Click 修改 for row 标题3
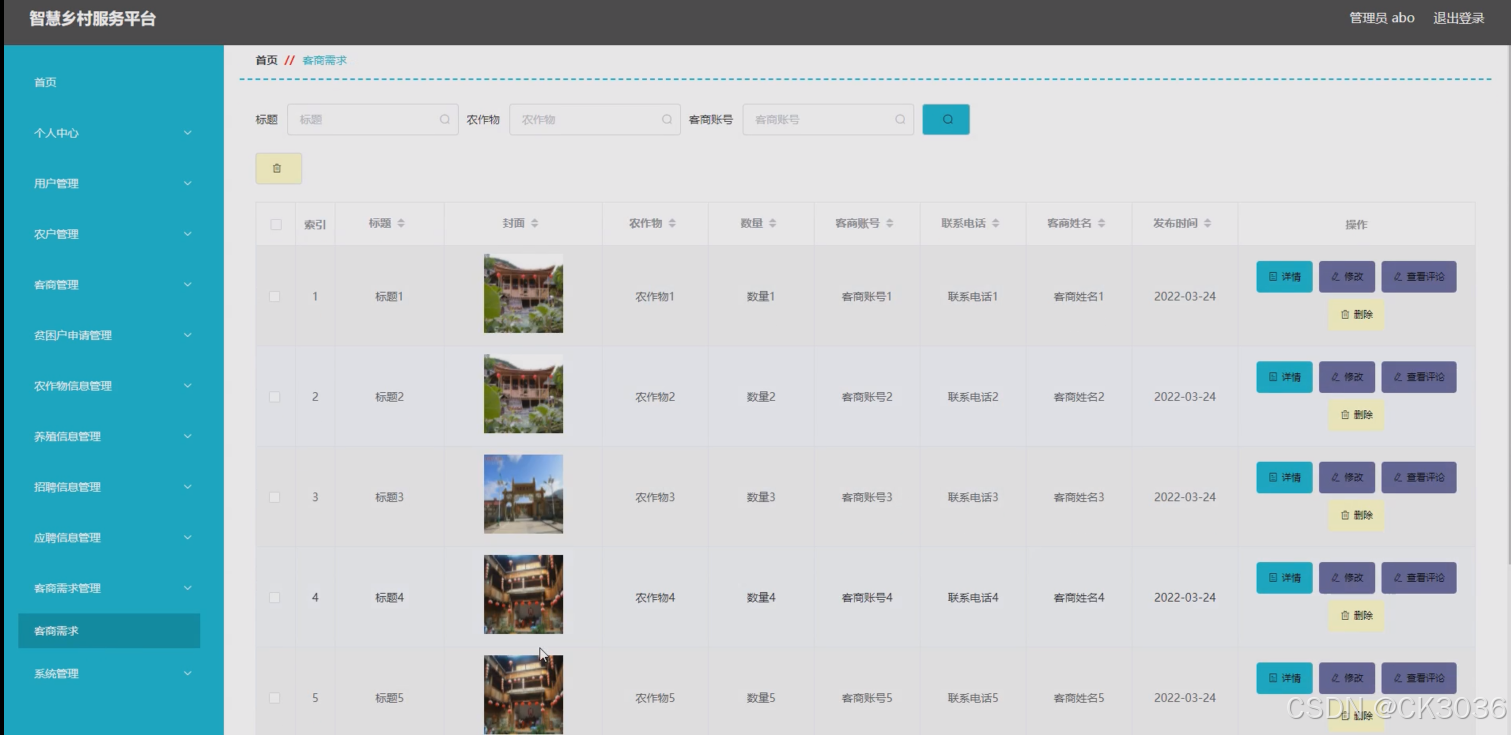The height and width of the screenshot is (735, 1511). 1347,477
